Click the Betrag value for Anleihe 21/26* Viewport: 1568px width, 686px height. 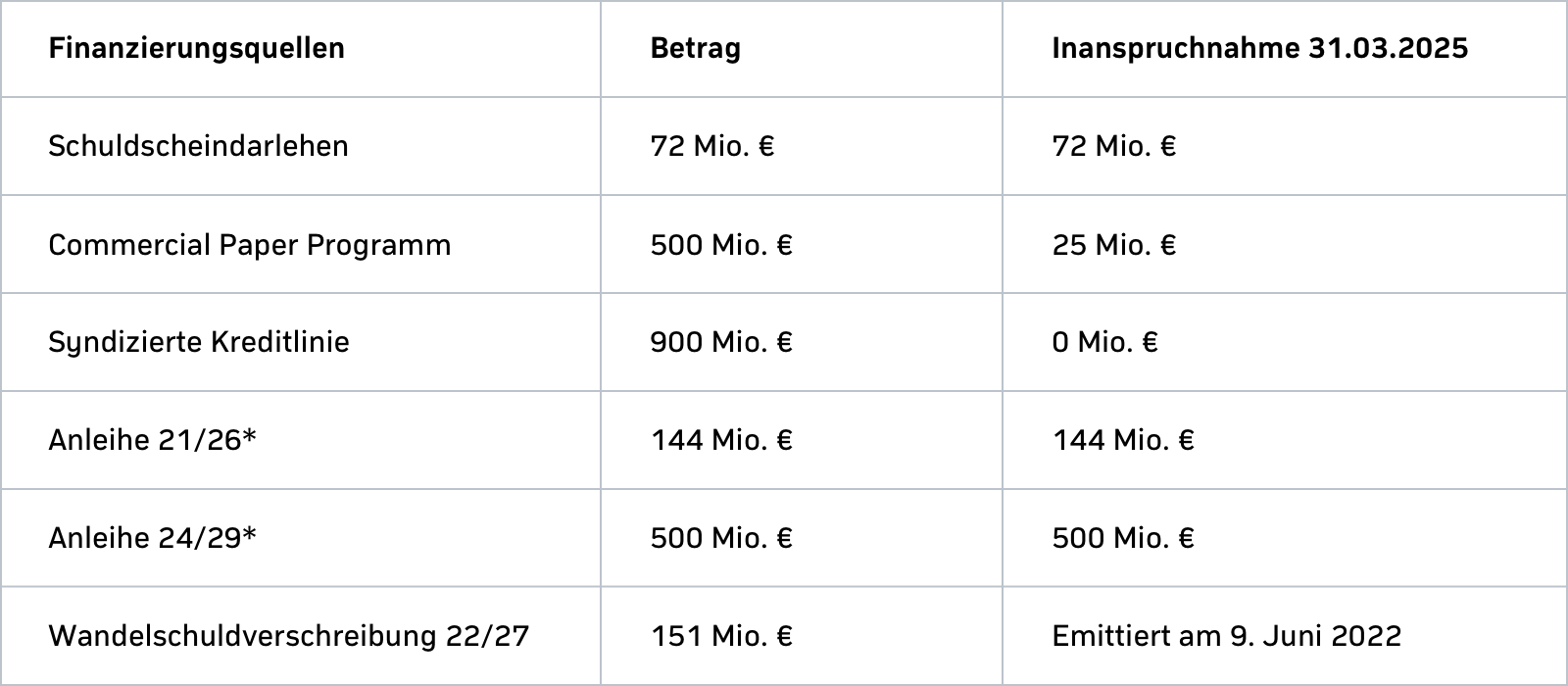[720, 440]
